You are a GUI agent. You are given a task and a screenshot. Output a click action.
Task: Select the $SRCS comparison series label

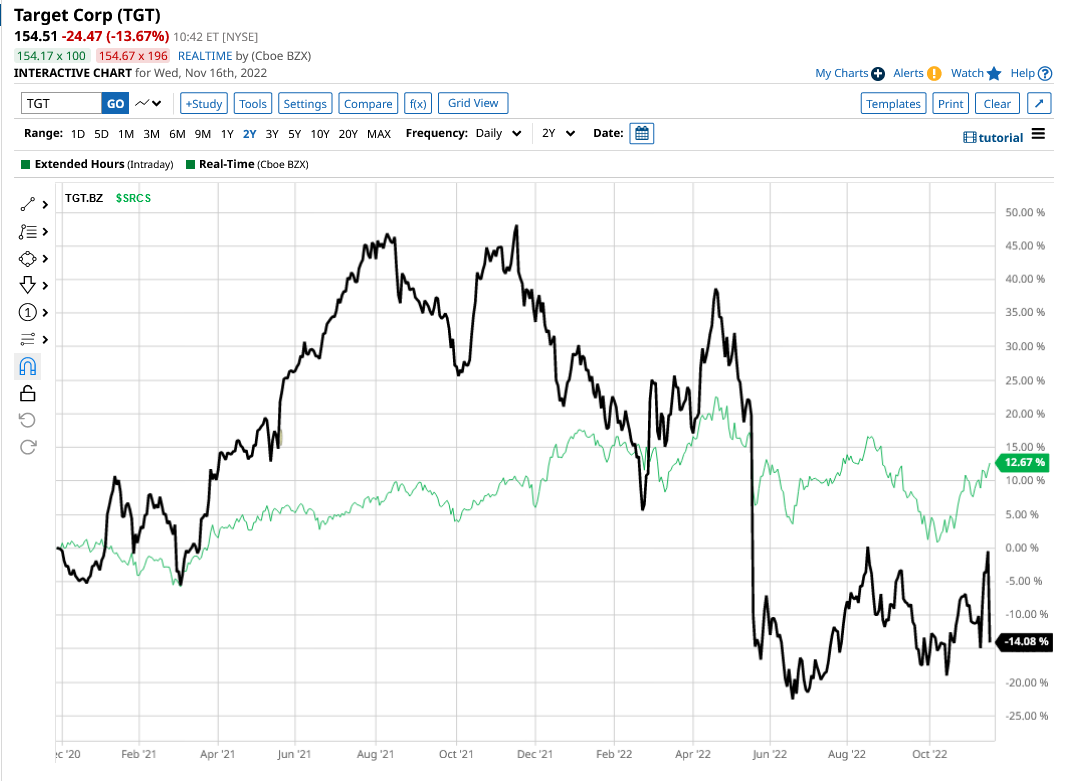point(133,198)
